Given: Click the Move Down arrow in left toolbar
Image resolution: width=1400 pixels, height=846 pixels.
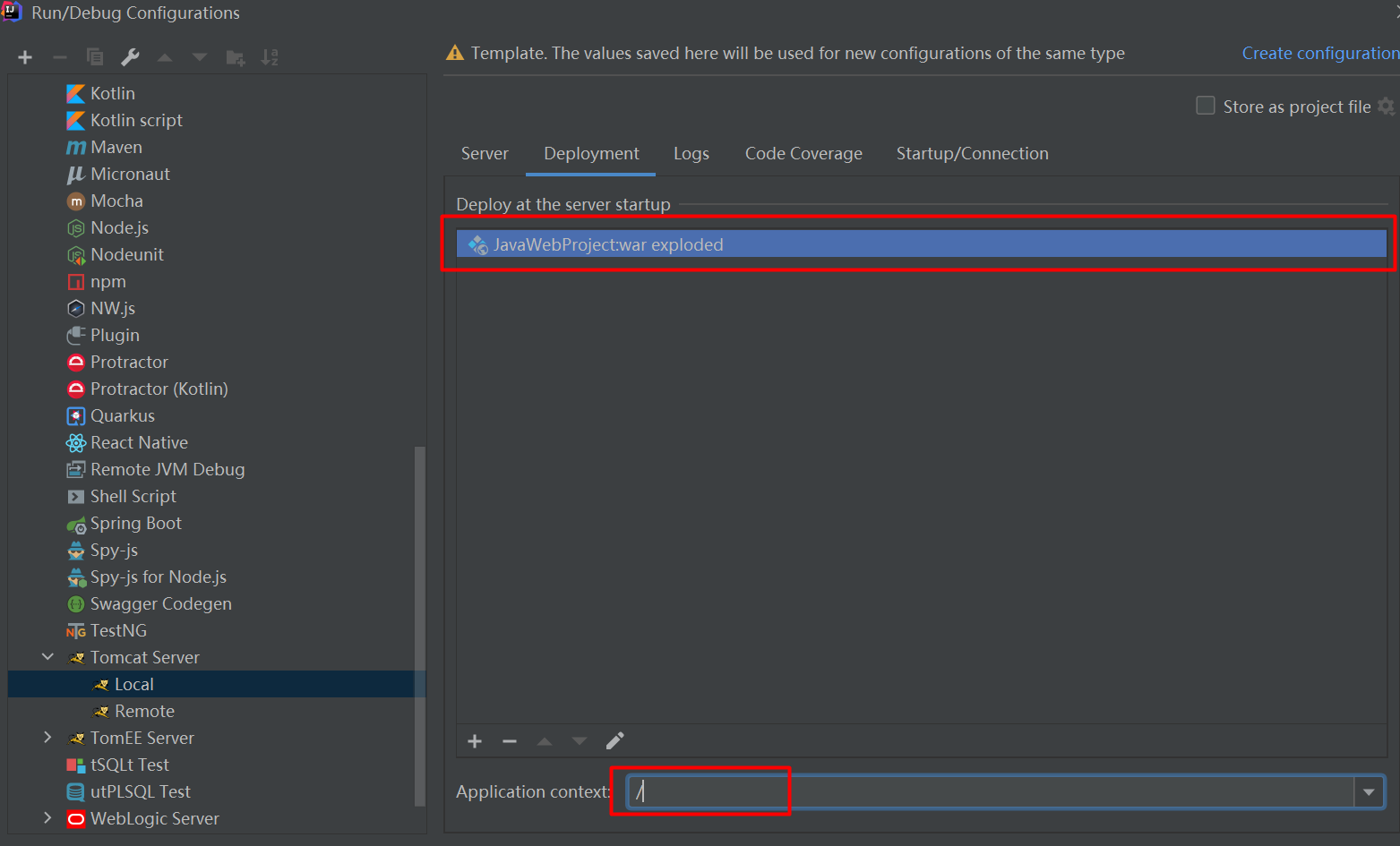Looking at the screenshot, I should [200, 57].
